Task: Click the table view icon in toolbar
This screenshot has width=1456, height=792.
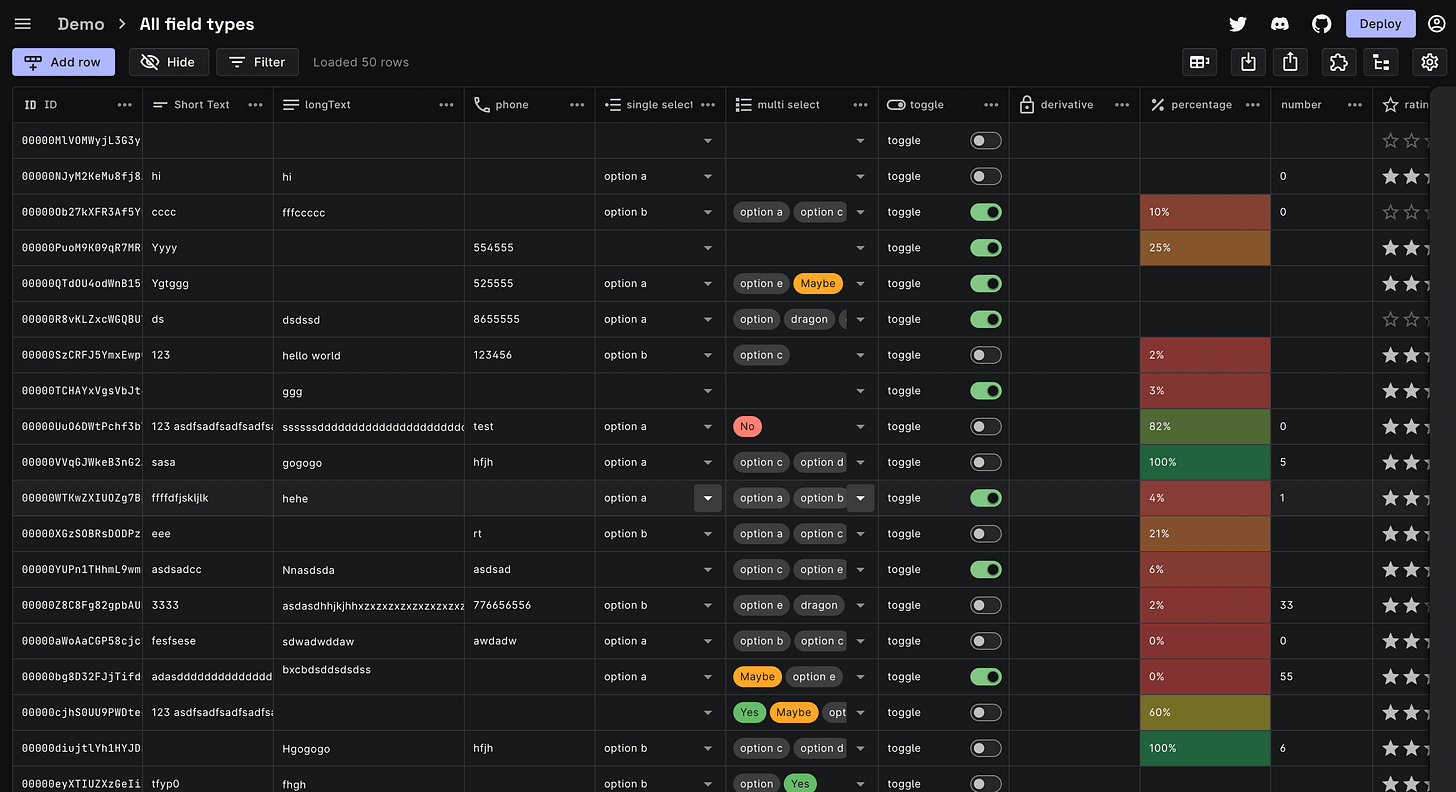Action: pyautogui.click(x=1199, y=62)
